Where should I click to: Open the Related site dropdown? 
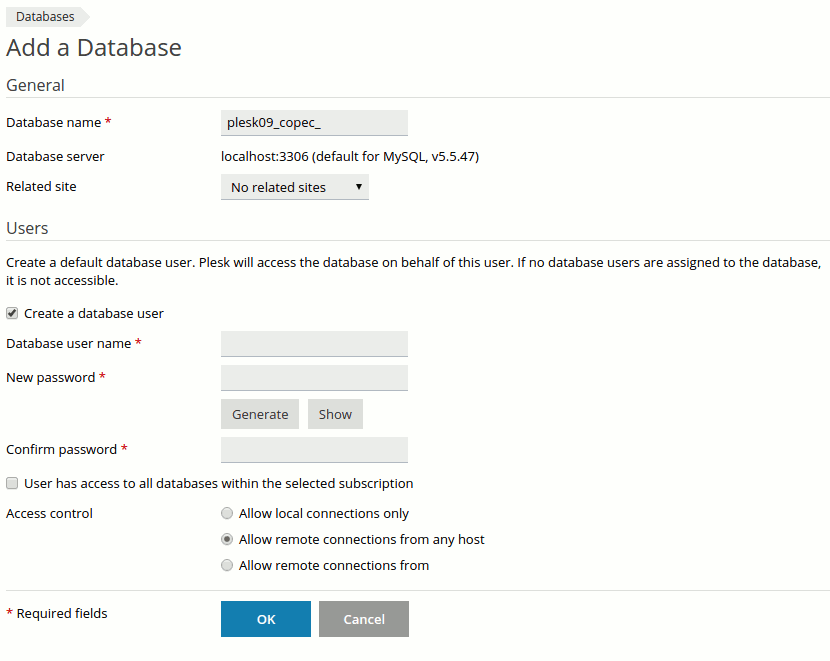click(294, 187)
